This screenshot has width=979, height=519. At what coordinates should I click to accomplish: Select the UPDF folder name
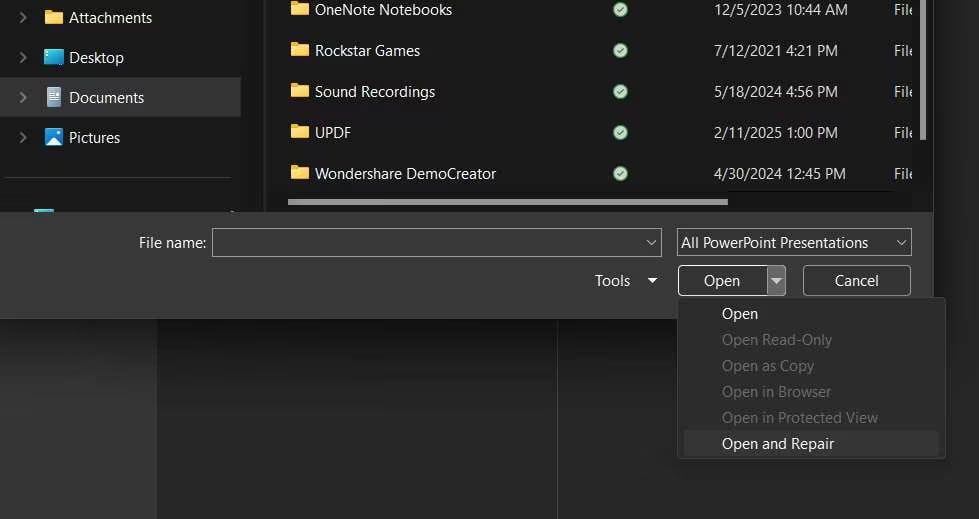333,132
